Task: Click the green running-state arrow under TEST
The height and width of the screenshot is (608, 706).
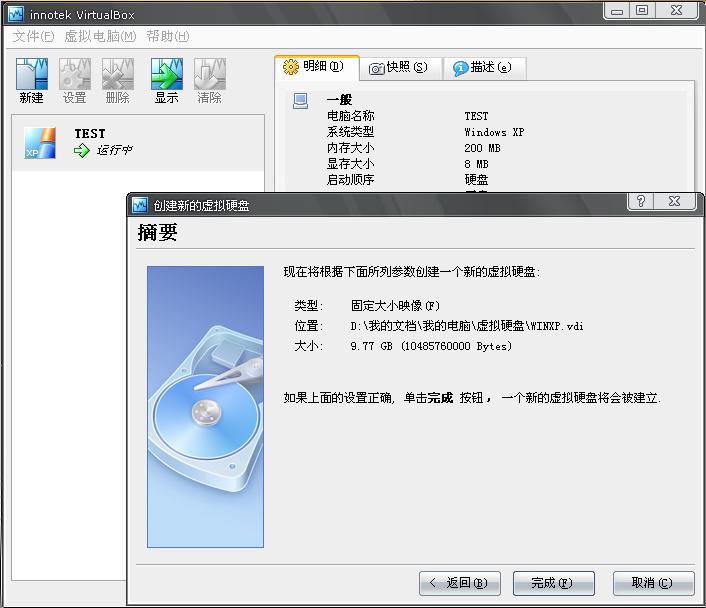Action: (82, 150)
